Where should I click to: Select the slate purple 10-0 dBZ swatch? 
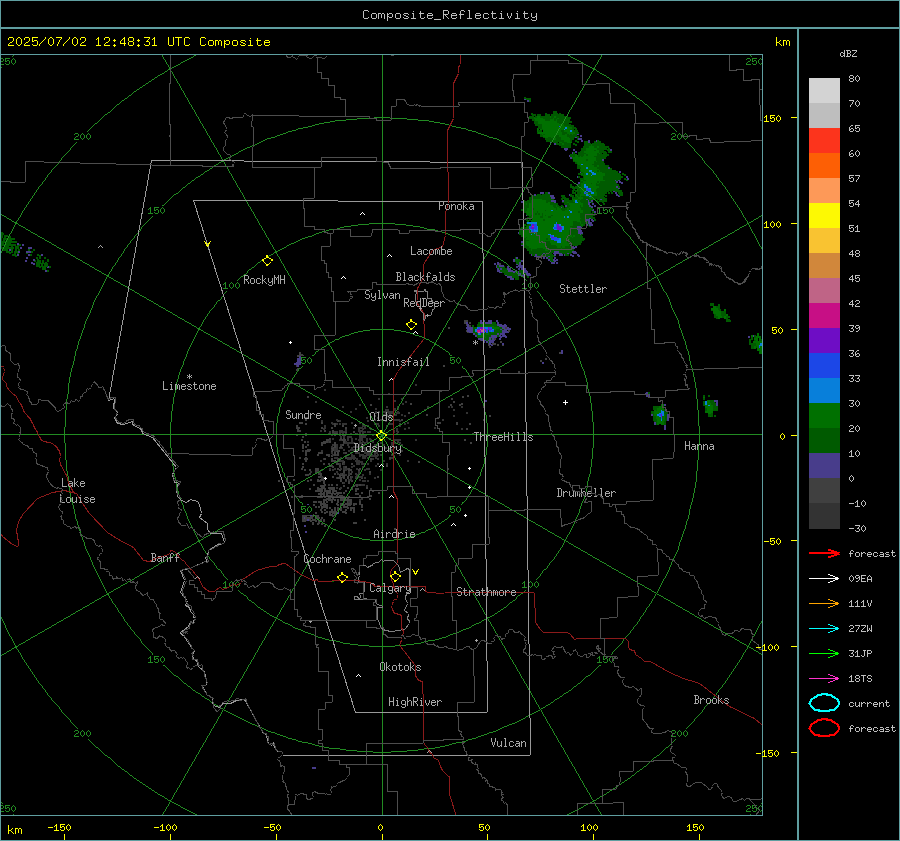pyautogui.click(x=824, y=466)
